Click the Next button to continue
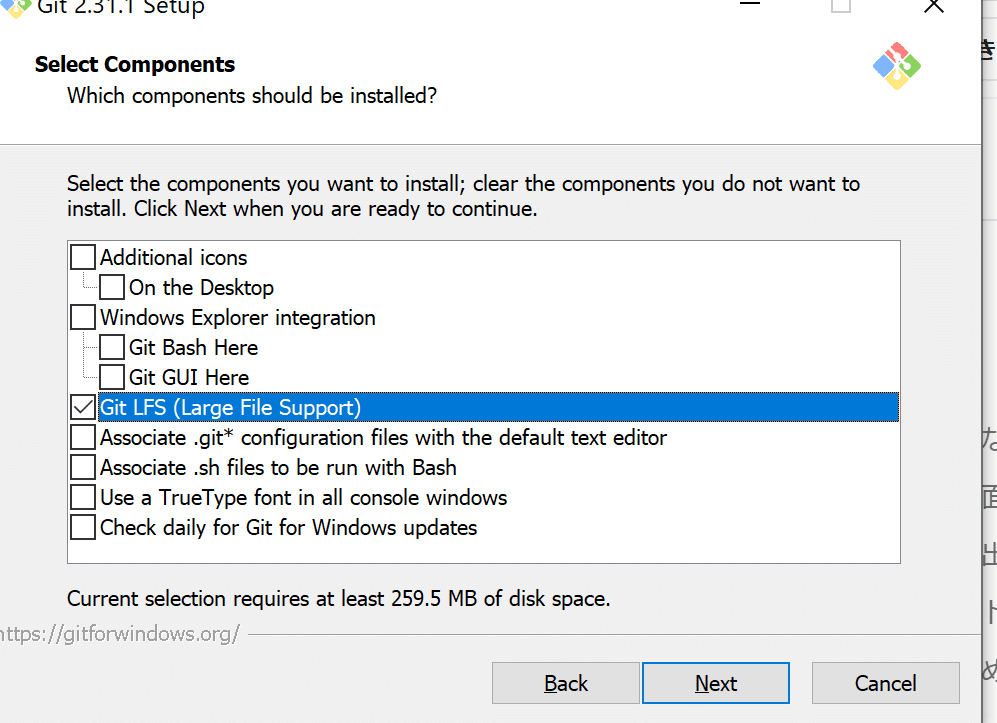 [715, 683]
